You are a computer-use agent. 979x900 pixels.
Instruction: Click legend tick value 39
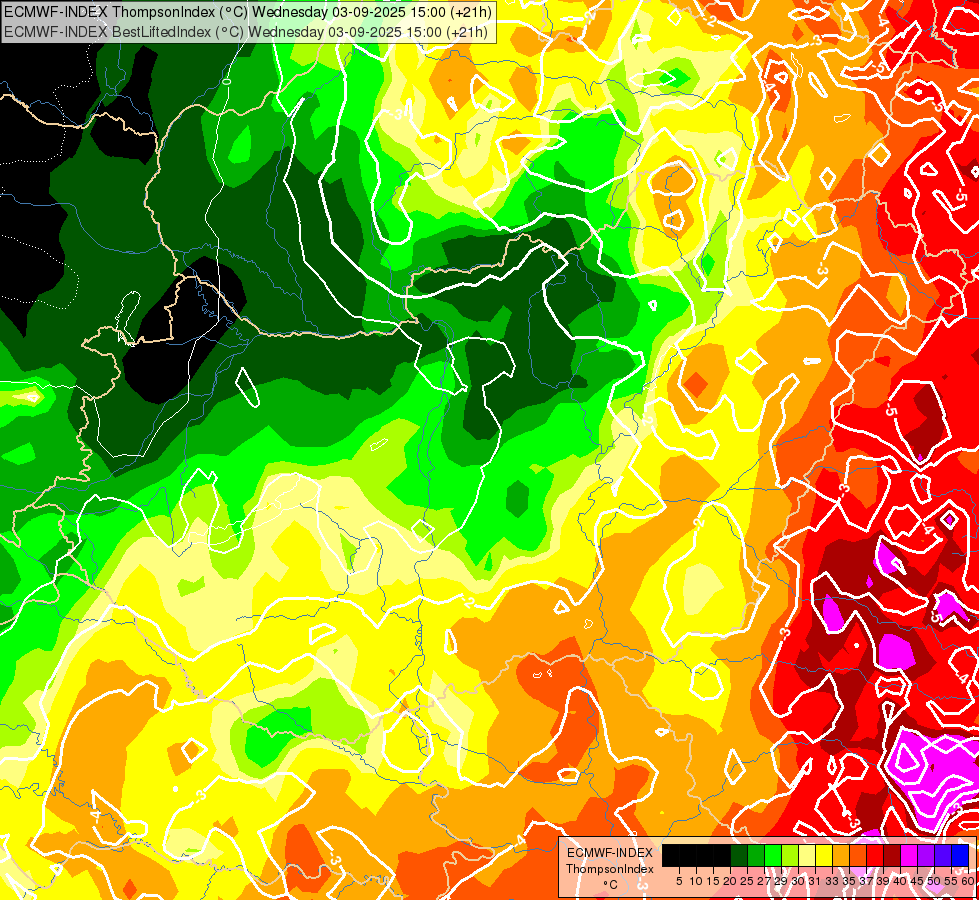tap(883, 881)
